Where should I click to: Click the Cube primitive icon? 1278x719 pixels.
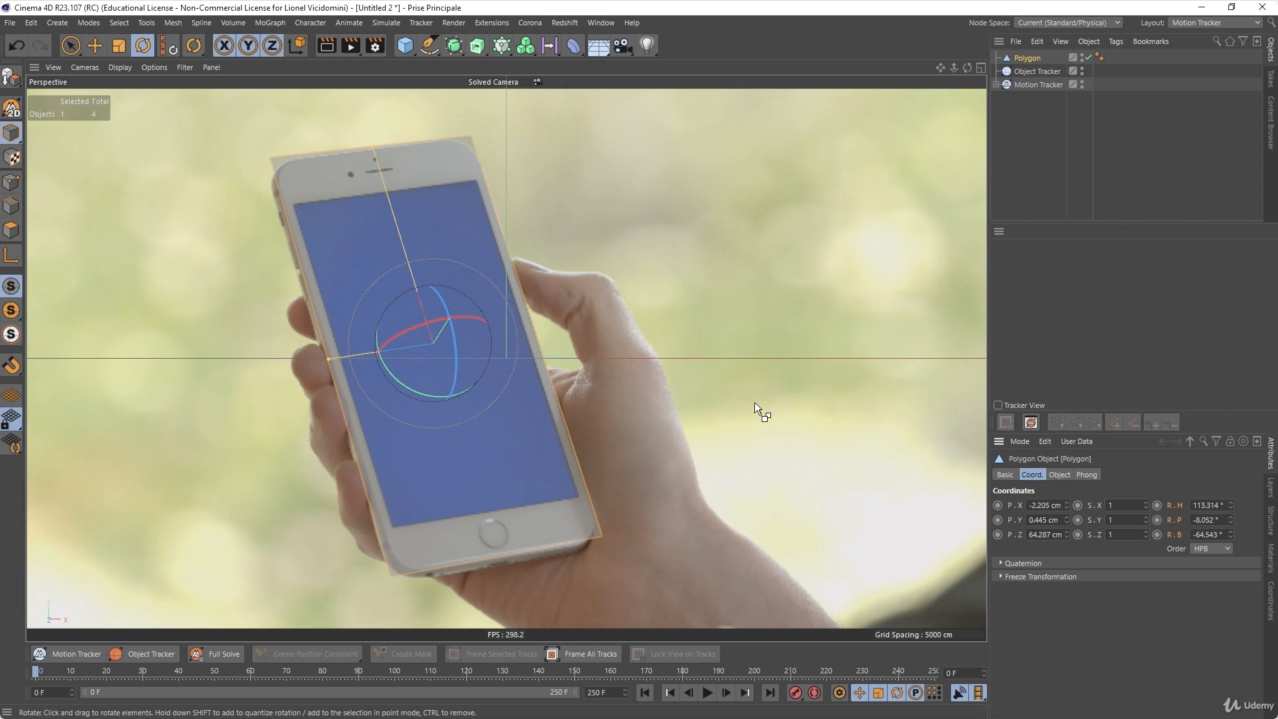pyautogui.click(x=405, y=46)
